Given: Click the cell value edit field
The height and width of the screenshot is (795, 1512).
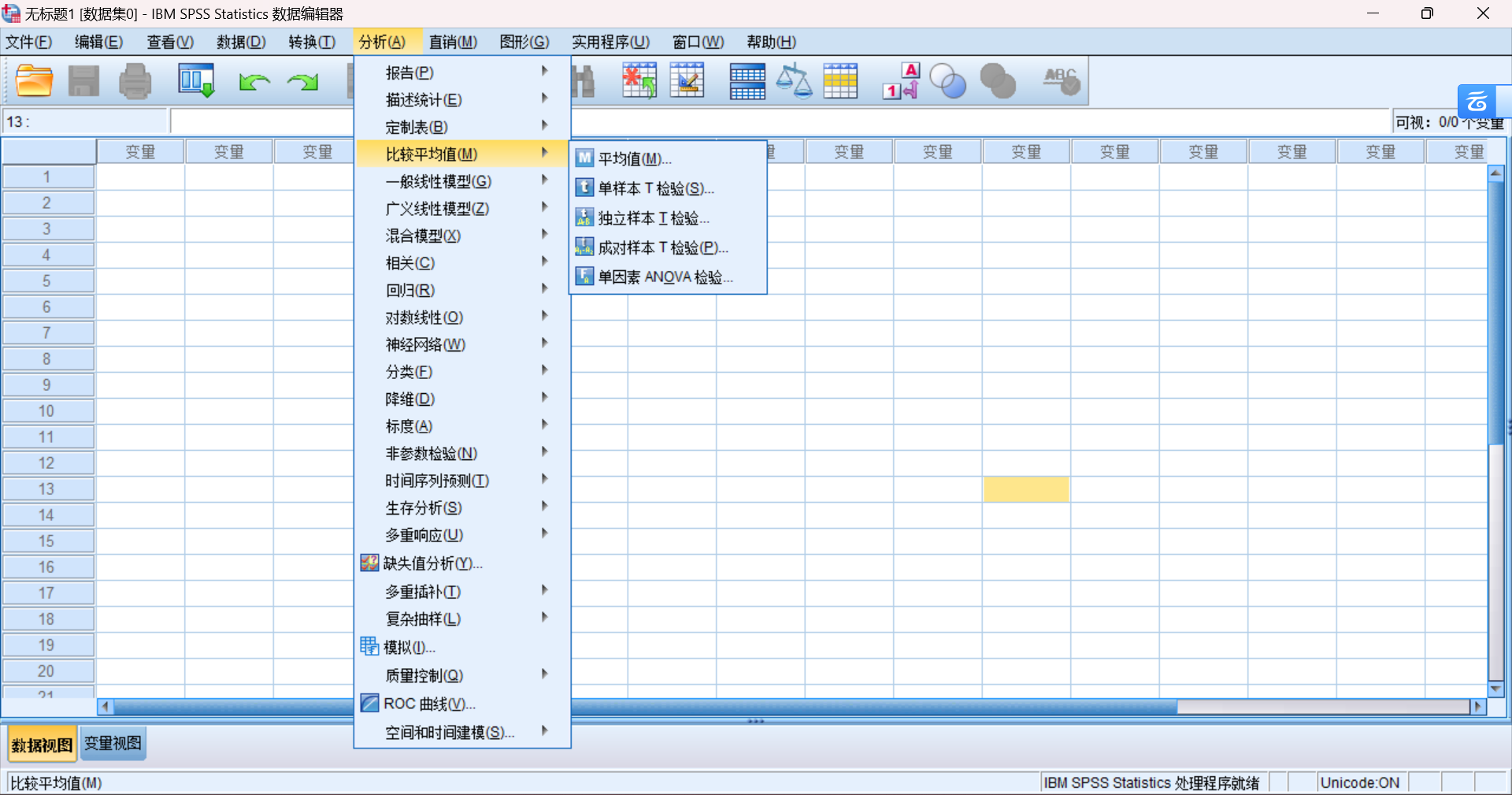Looking at the screenshot, I should coord(780,121).
